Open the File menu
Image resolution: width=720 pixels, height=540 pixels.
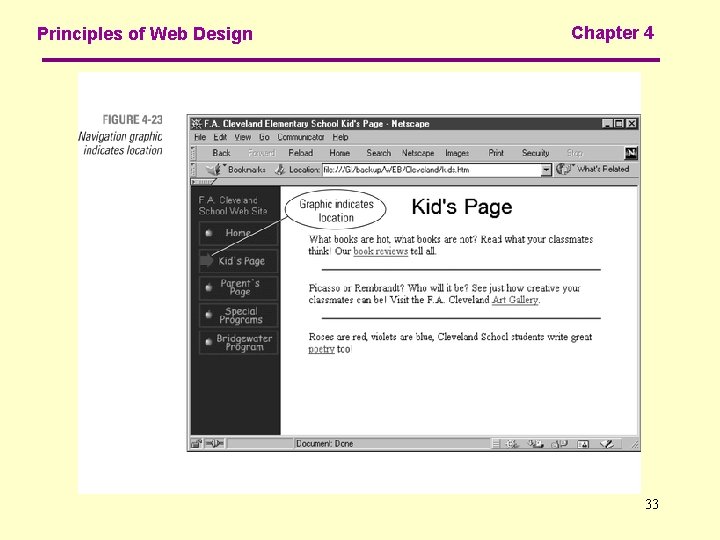pos(200,137)
